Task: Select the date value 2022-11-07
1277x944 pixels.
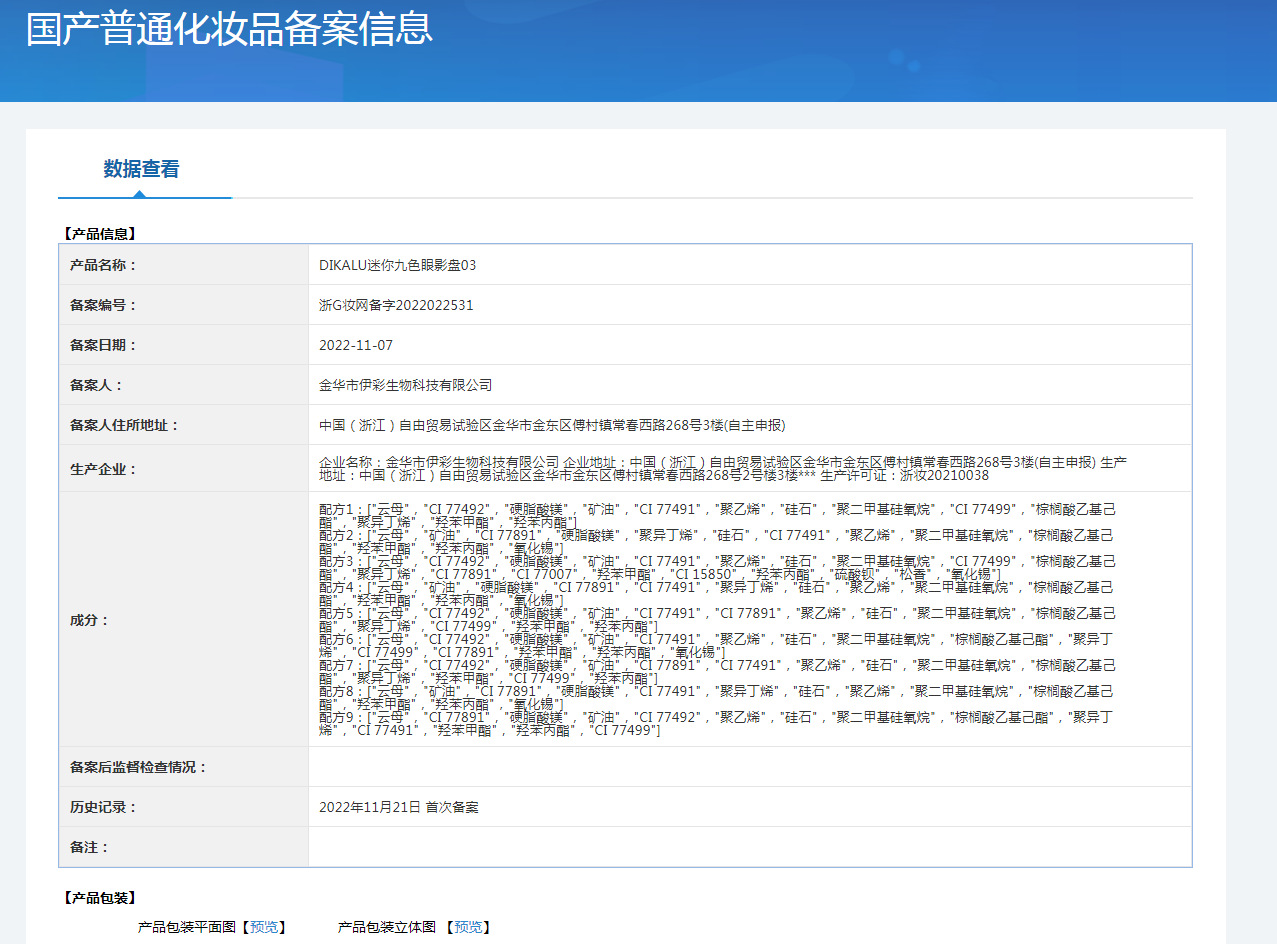Action: (356, 345)
